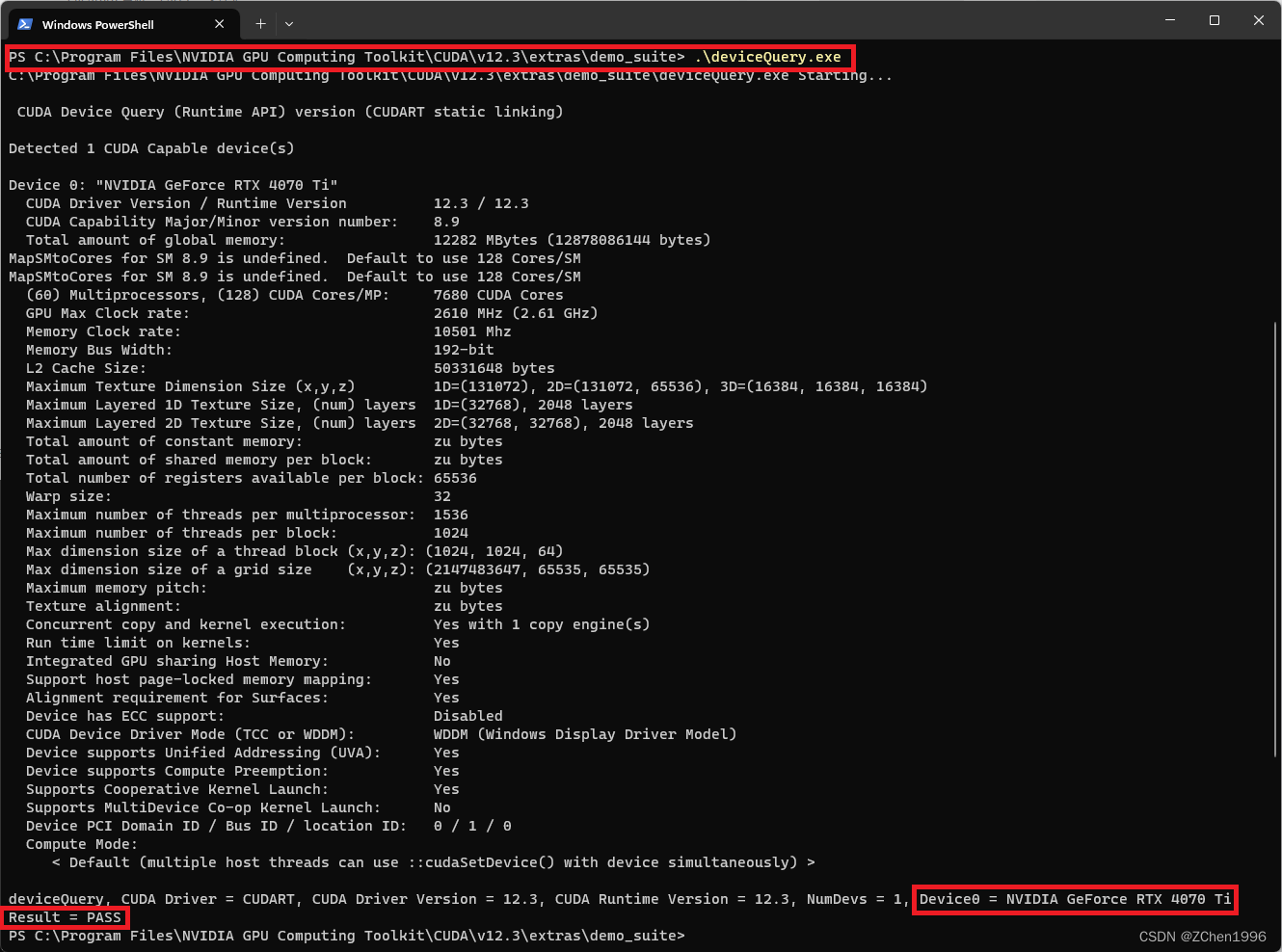Click 'Result = PASS' output line
The image size is (1282, 952).
[65, 917]
